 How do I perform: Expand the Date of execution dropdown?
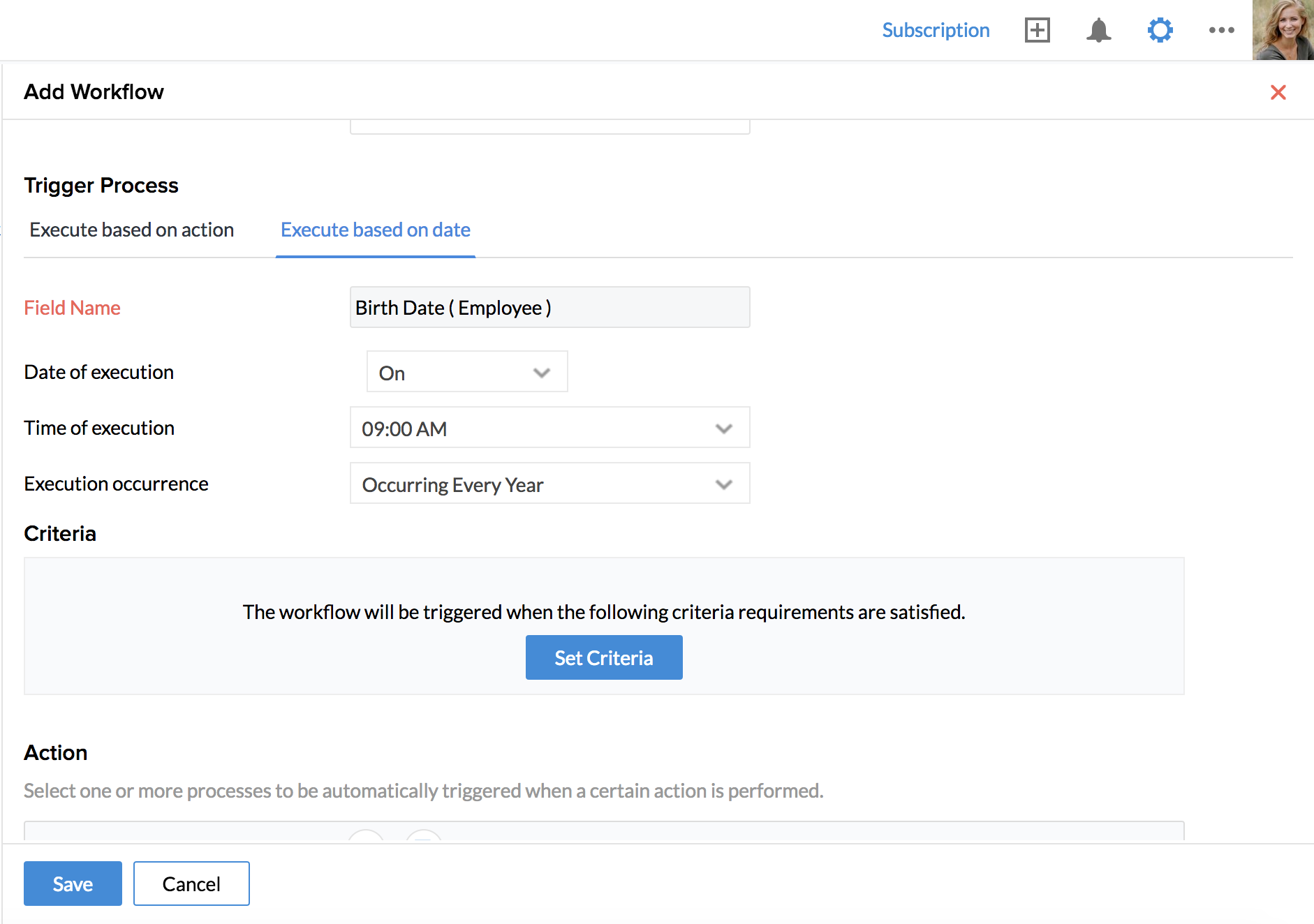tap(466, 372)
